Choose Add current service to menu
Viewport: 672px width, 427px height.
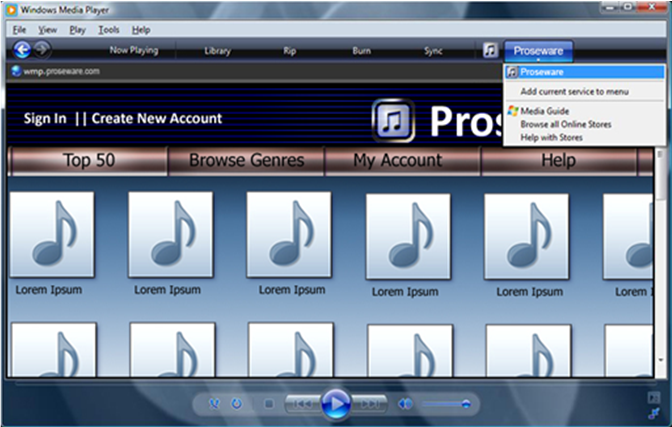[x=574, y=92]
